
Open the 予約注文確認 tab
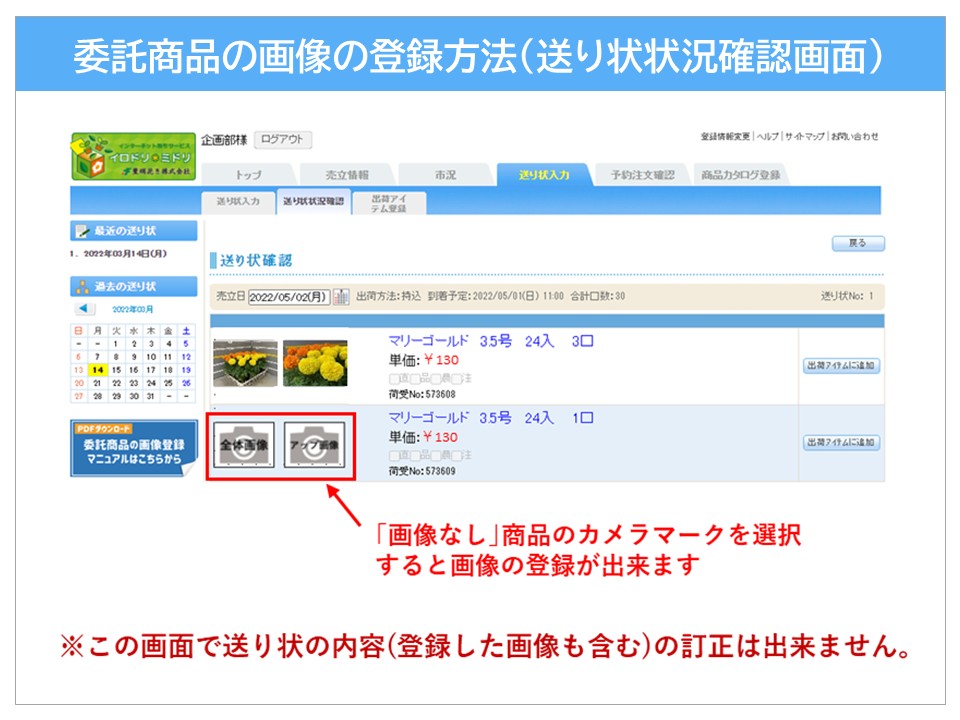[642, 175]
